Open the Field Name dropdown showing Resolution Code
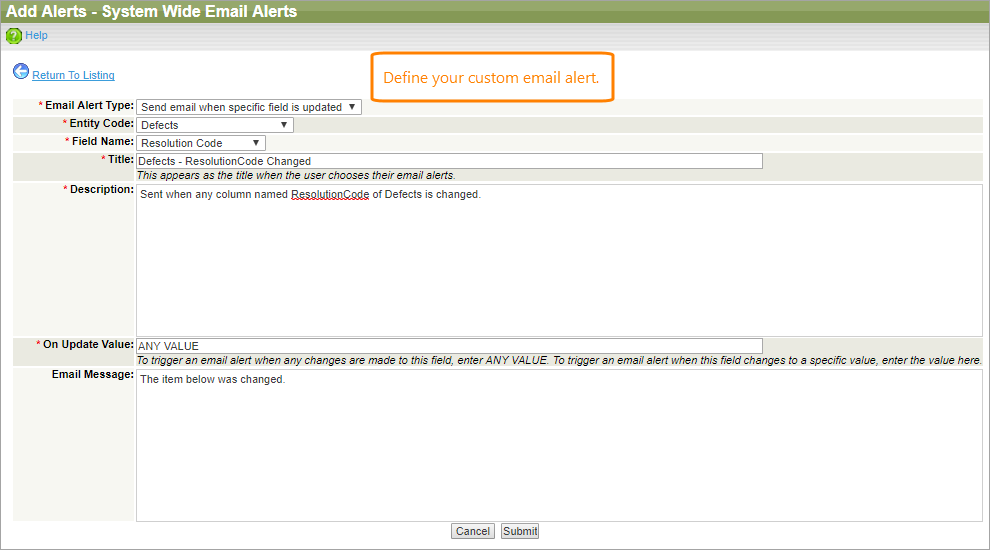Screen dimensions: 990x550 point(201,143)
